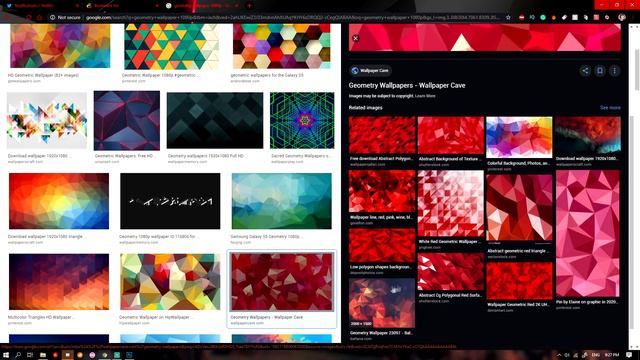Open the orange-blue triangle gradient thumbnail
Viewport: 640px width, 360px height.
pos(59,201)
